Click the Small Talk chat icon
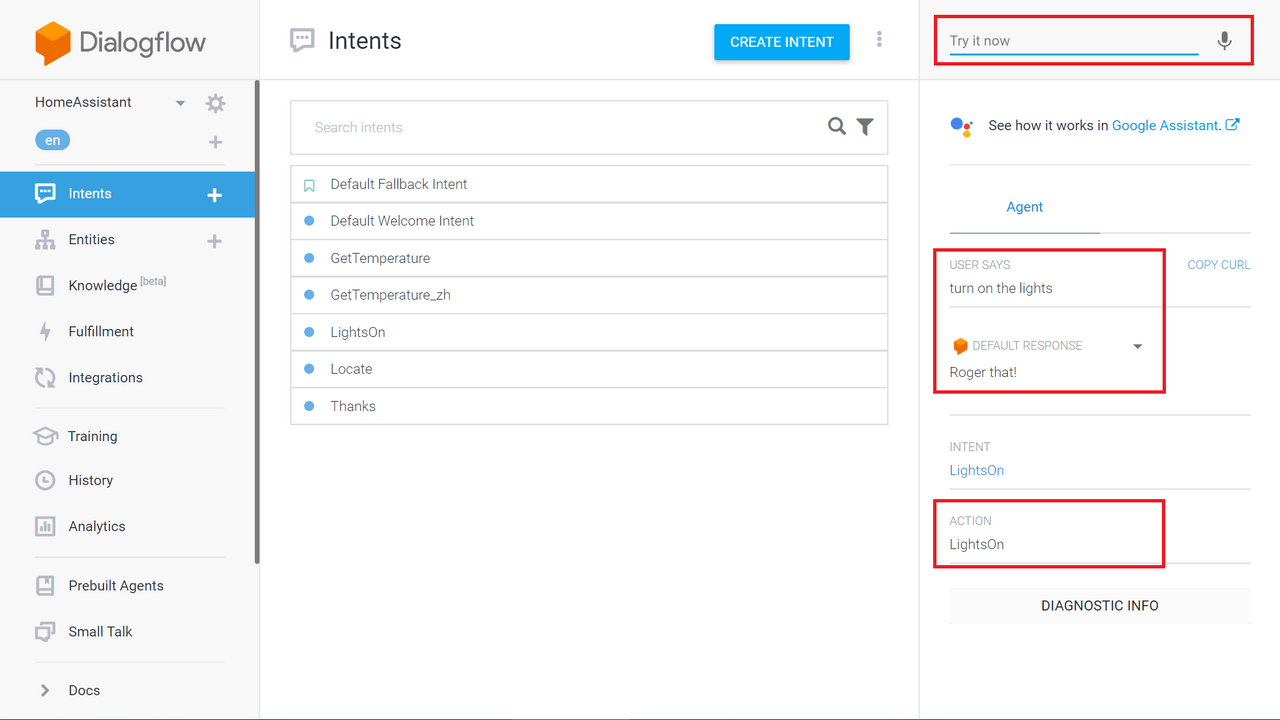 coord(45,632)
